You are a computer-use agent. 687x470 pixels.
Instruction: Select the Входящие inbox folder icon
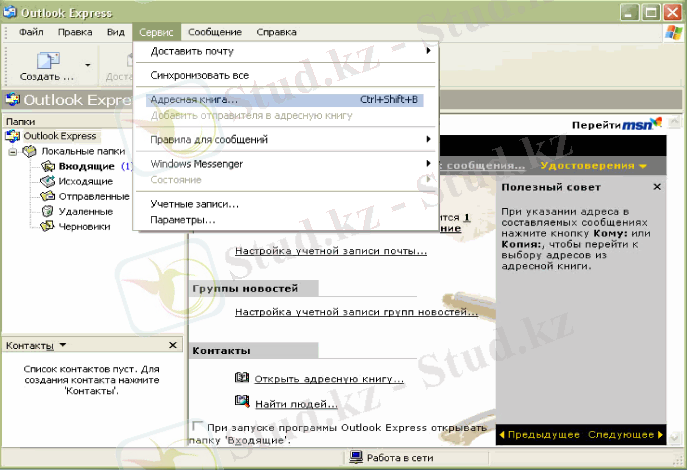[47, 166]
